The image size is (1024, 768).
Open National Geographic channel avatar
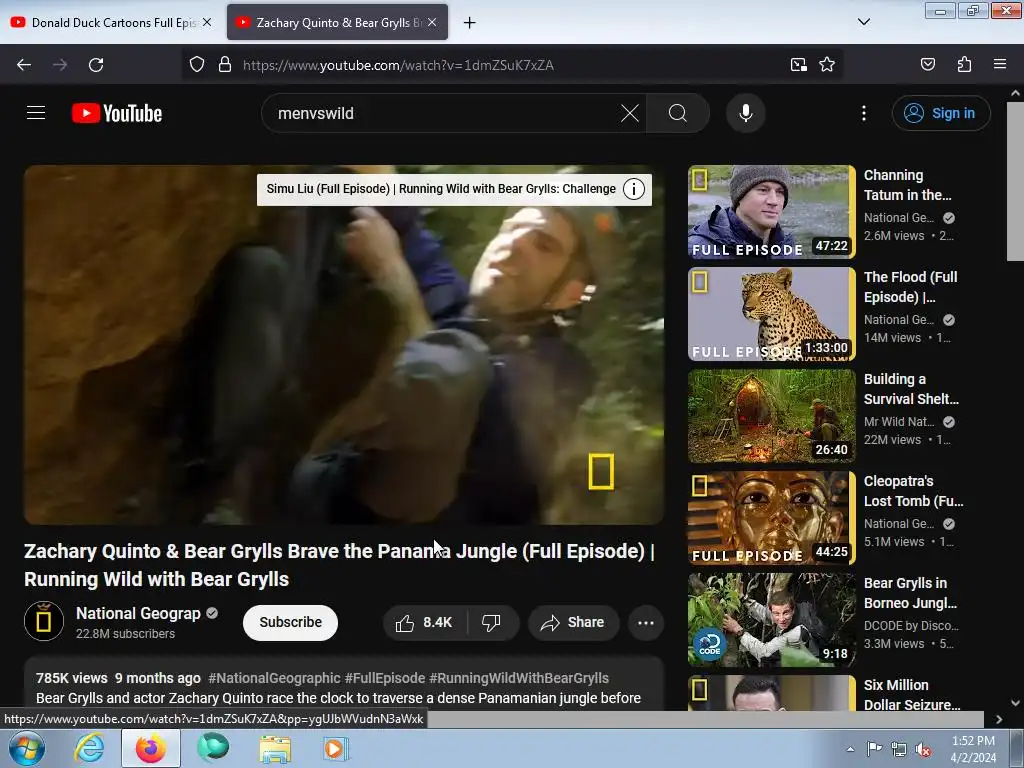(44, 621)
